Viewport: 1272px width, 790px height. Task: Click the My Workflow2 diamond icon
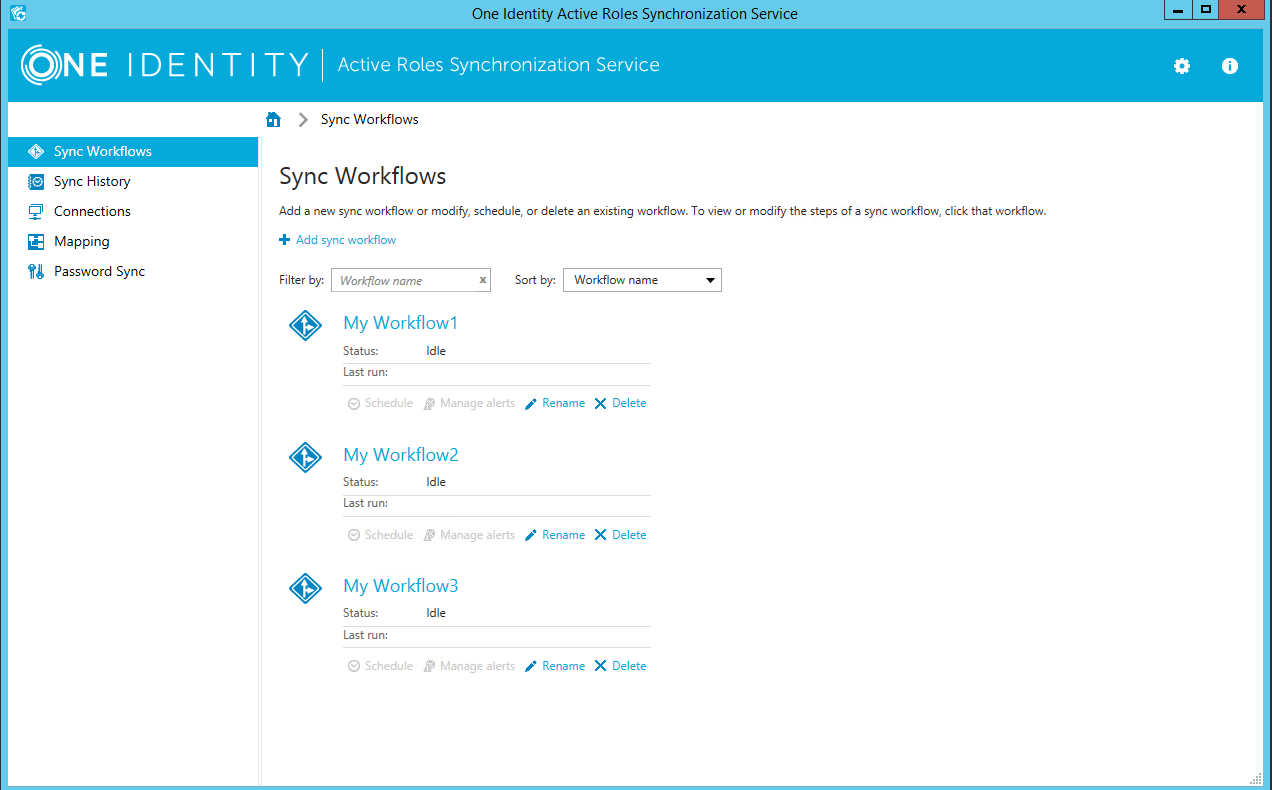(305, 457)
